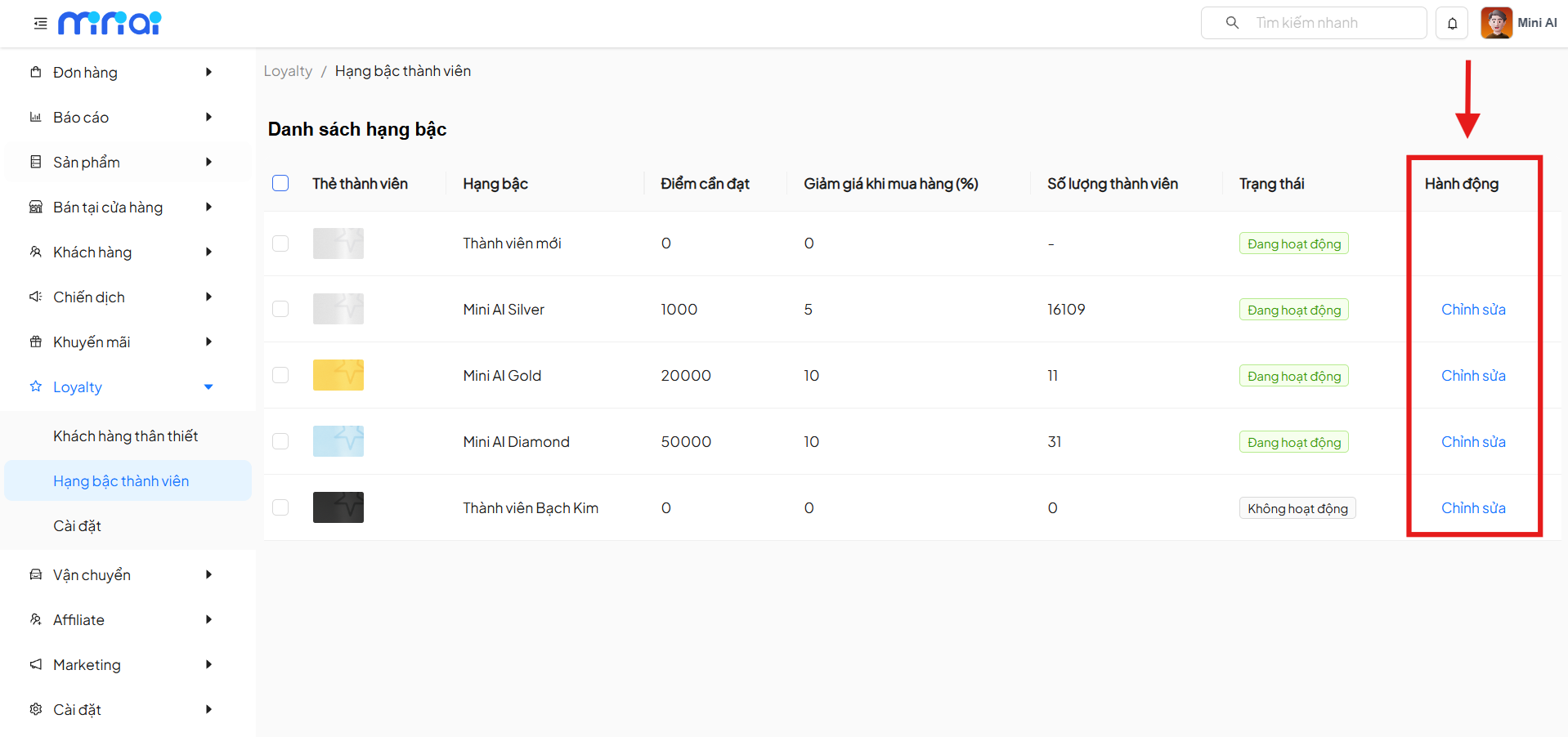Screen dimensions: 1568x737
Task: Click Chỉnh sửa for Mini AI Diamond
Action: coord(1472,442)
